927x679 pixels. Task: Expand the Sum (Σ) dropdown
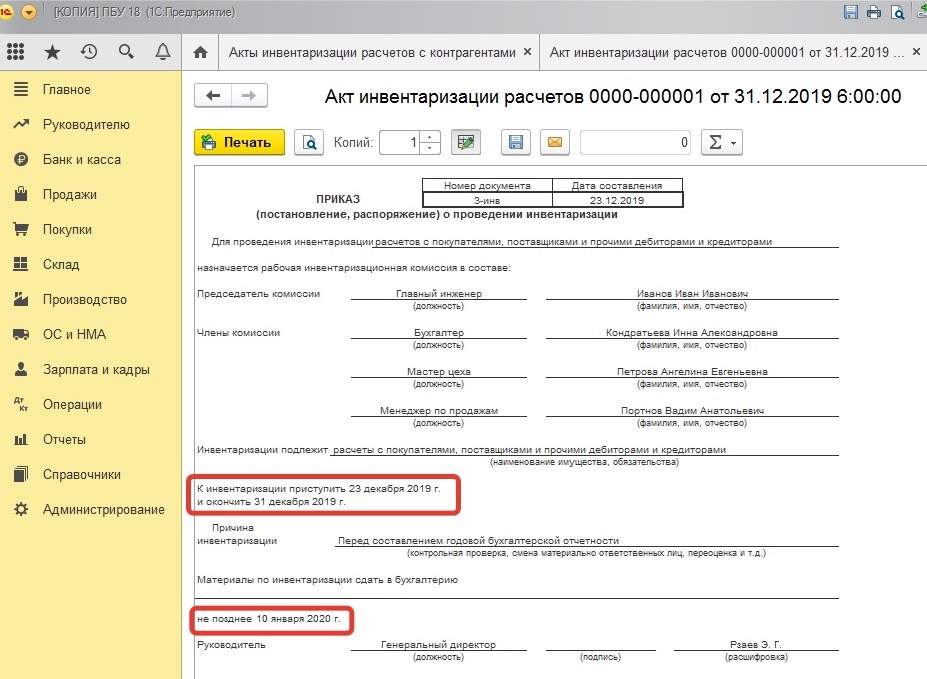point(721,142)
